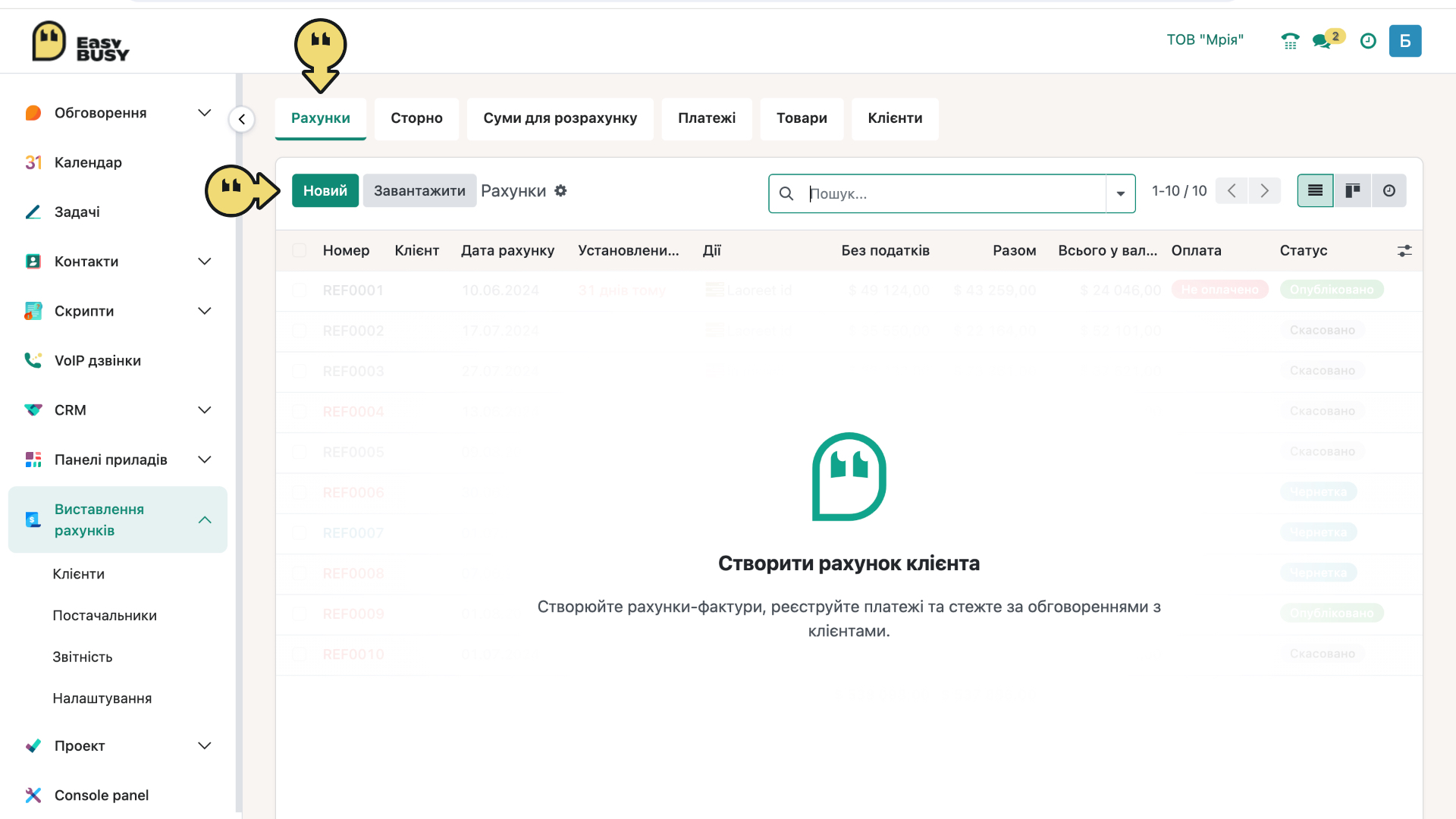
Task: Sort by Статус column header
Action: point(1304,250)
